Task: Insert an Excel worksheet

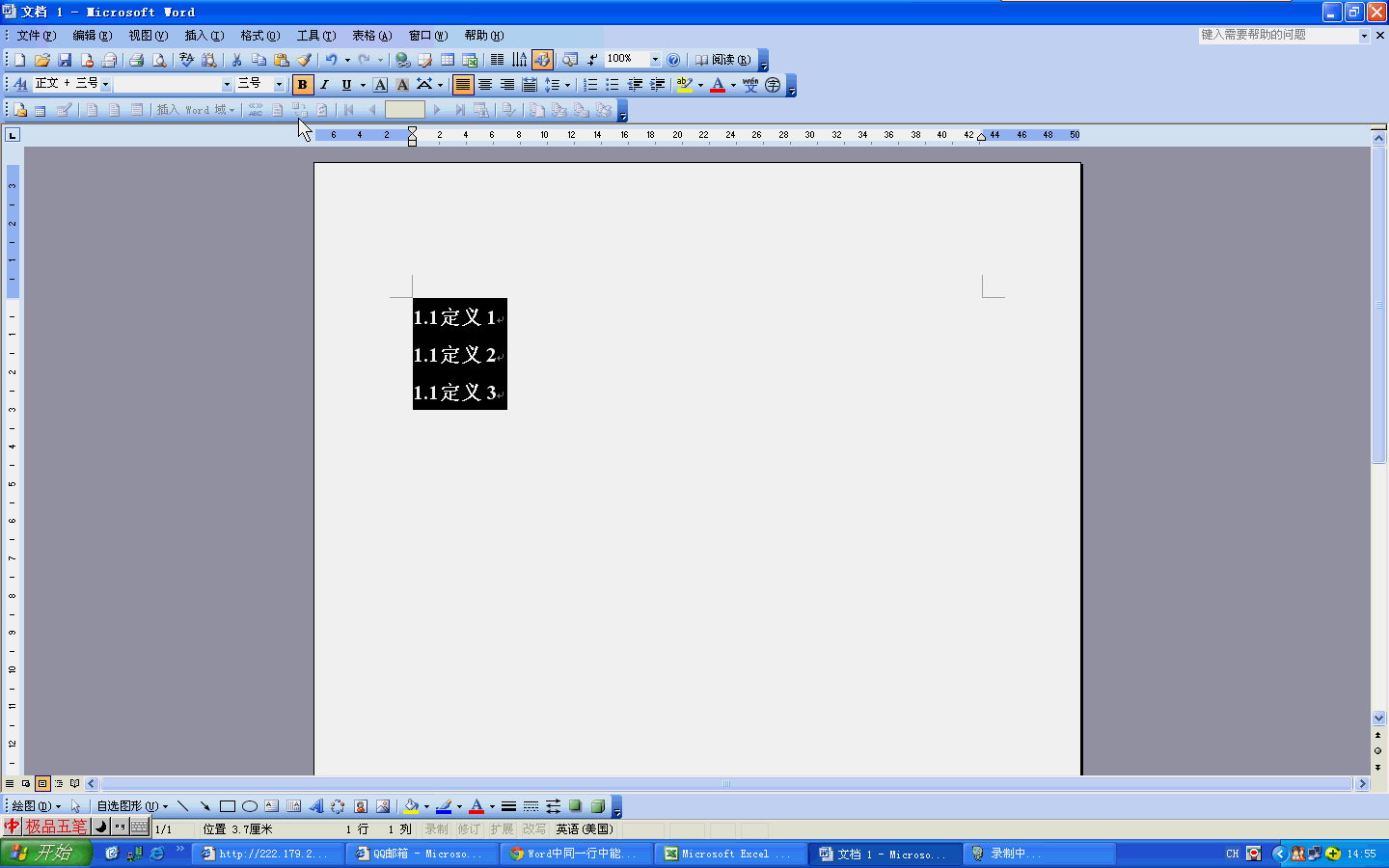Action: (470, 60)
